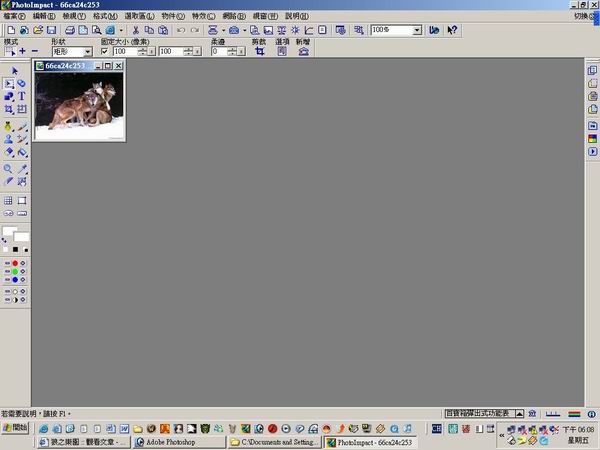Viewport: 600px width, 450px height.
Task: Toggle the fixed size (固定大小) checkbox
Action: click(x=104, y=51)
